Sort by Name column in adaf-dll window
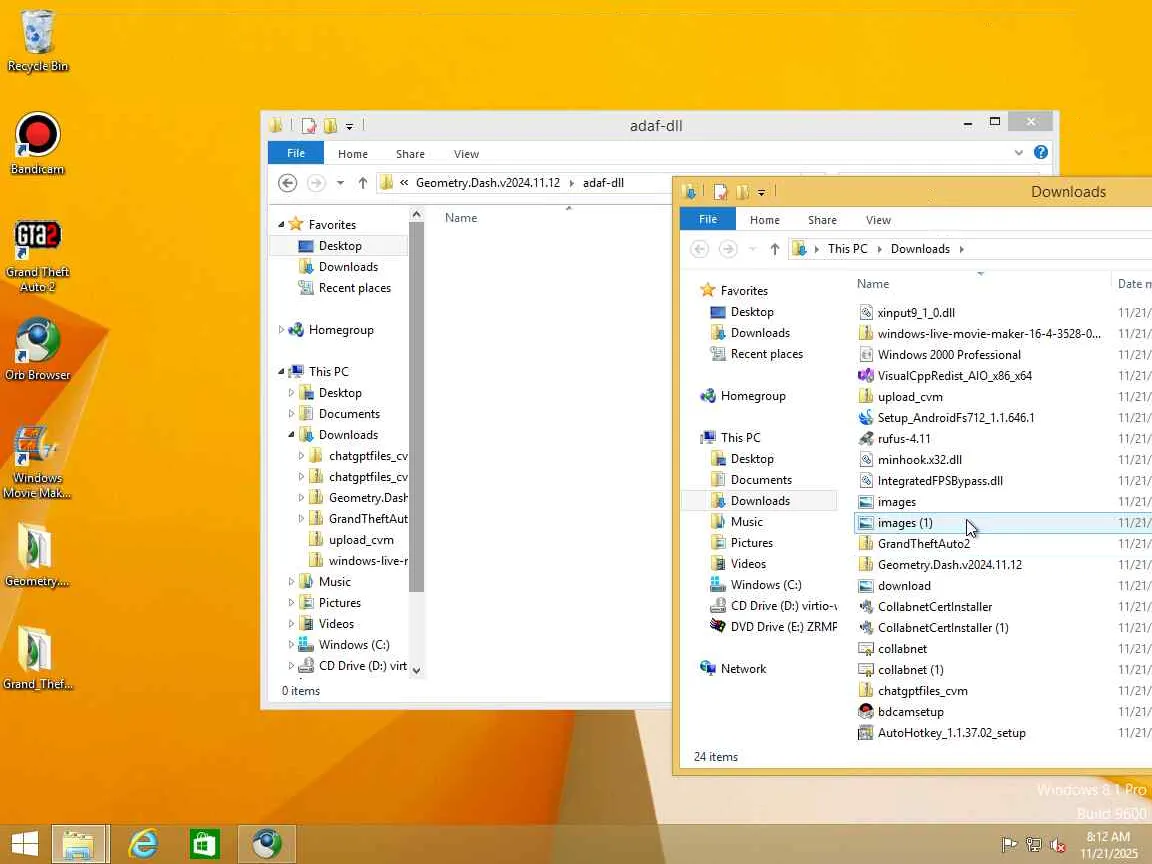 461,218
